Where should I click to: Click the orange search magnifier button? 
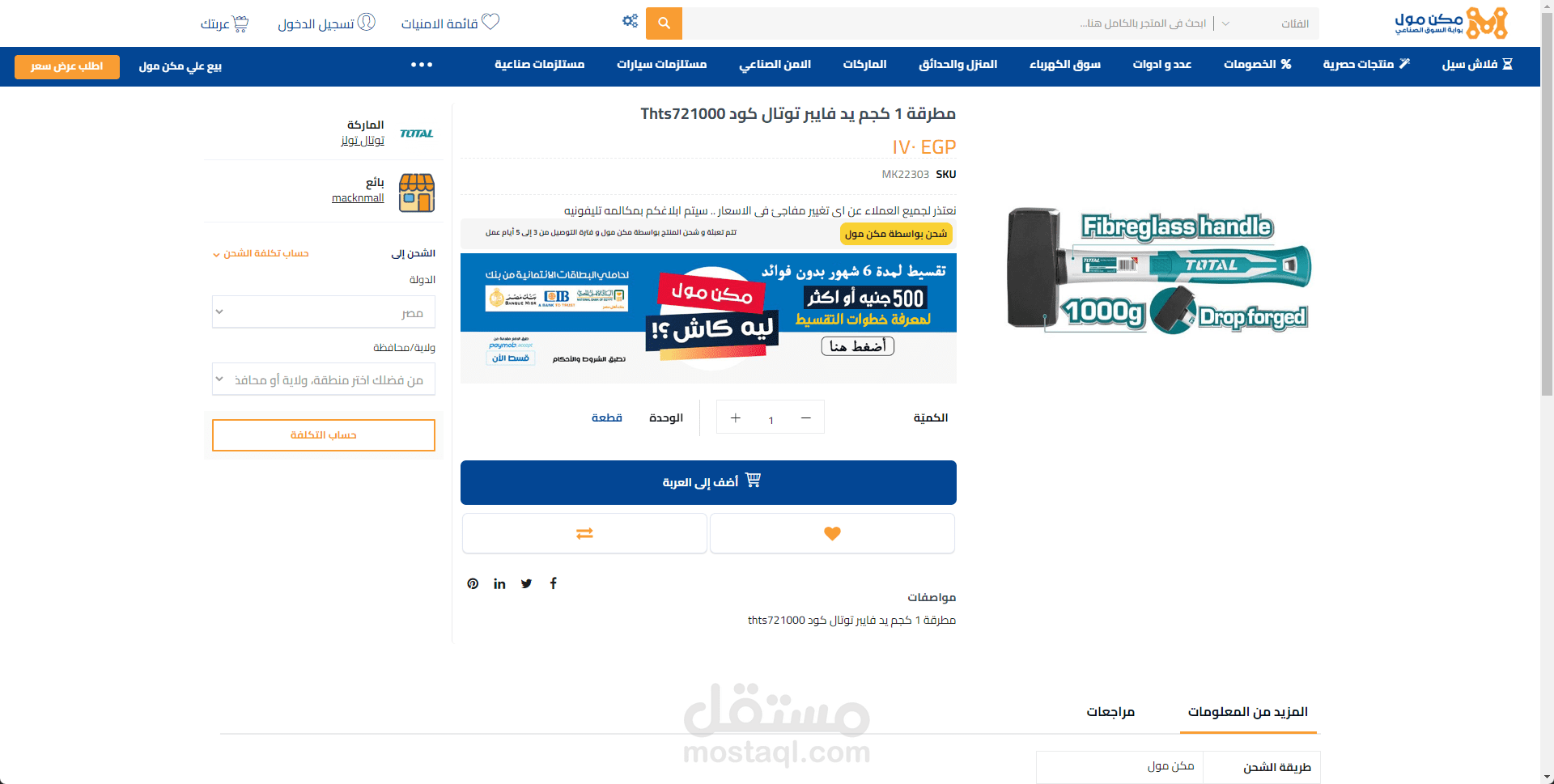pos(664,23)
